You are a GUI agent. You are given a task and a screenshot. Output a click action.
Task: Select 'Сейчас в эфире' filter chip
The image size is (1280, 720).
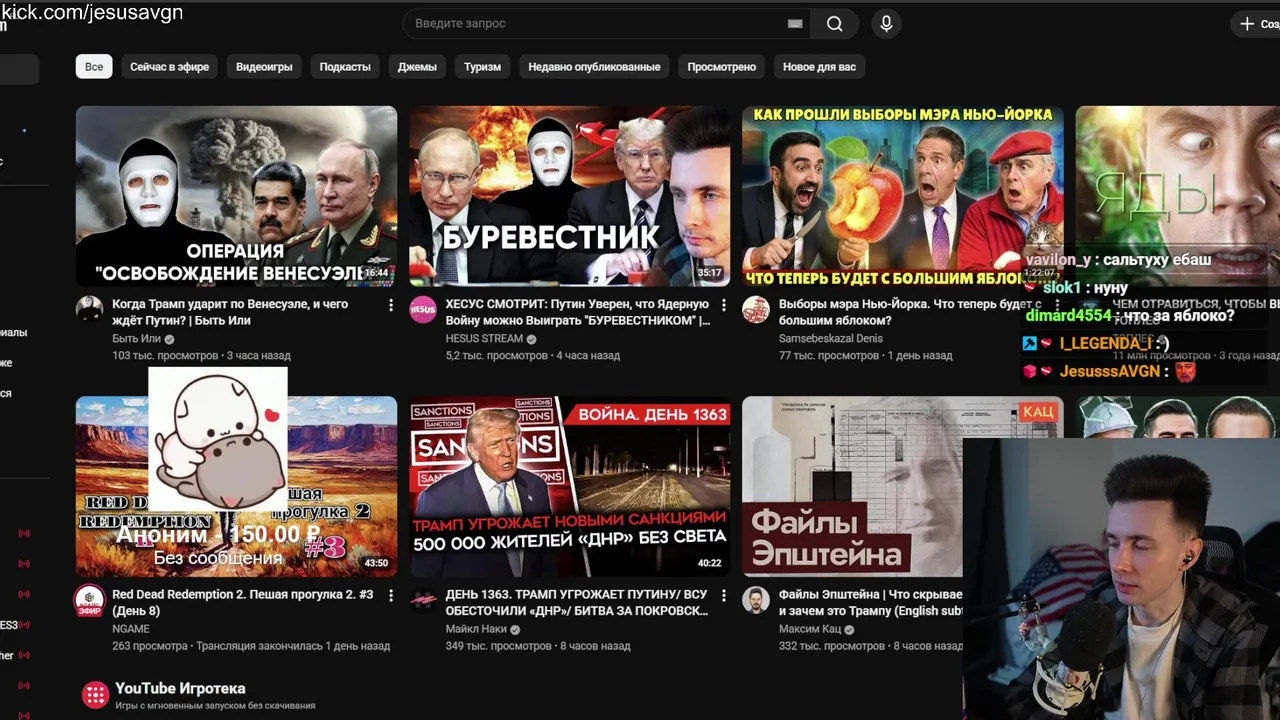[169, 67]
